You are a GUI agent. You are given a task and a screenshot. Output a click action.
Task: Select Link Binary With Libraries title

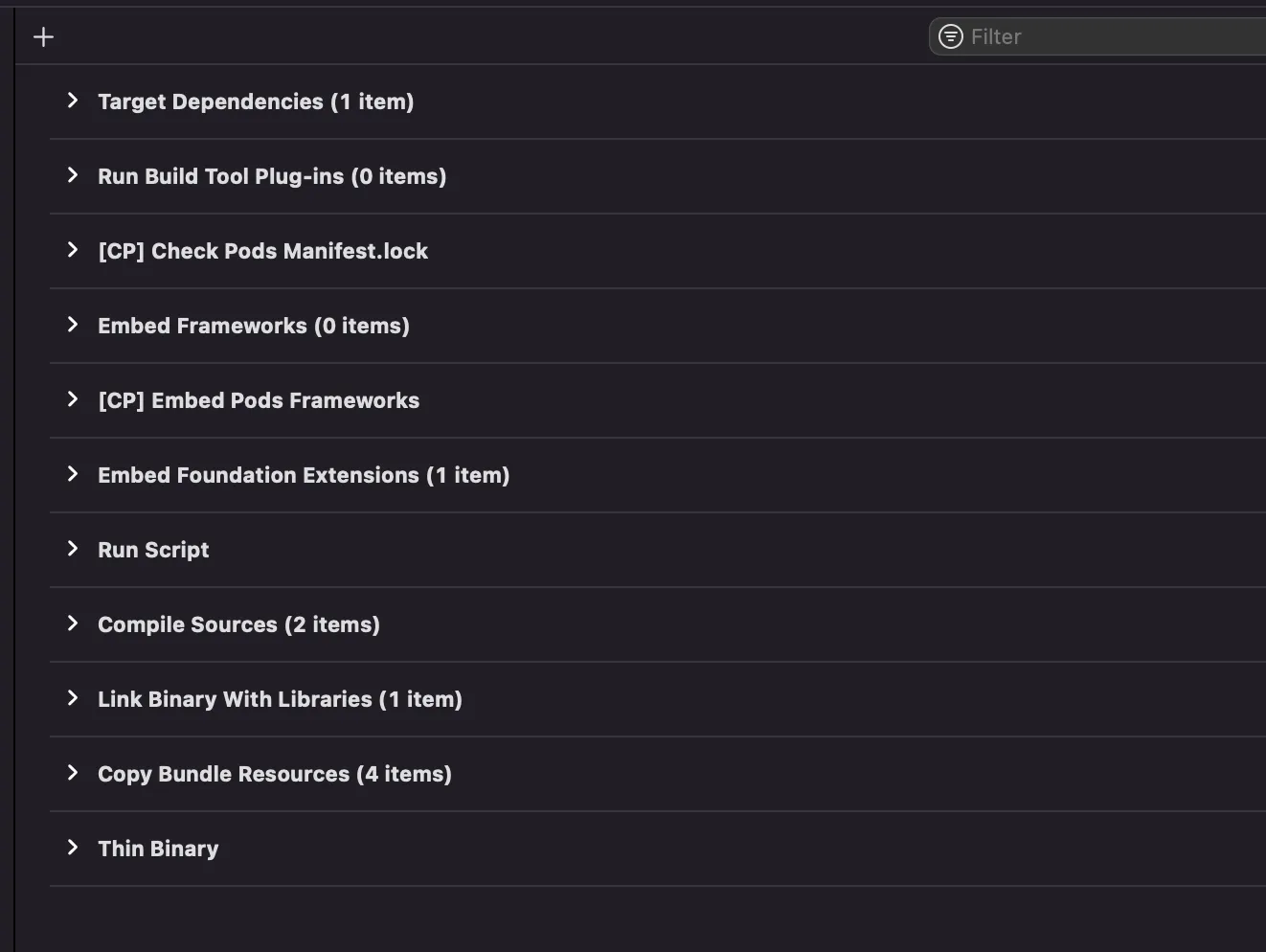click(280, 699)
